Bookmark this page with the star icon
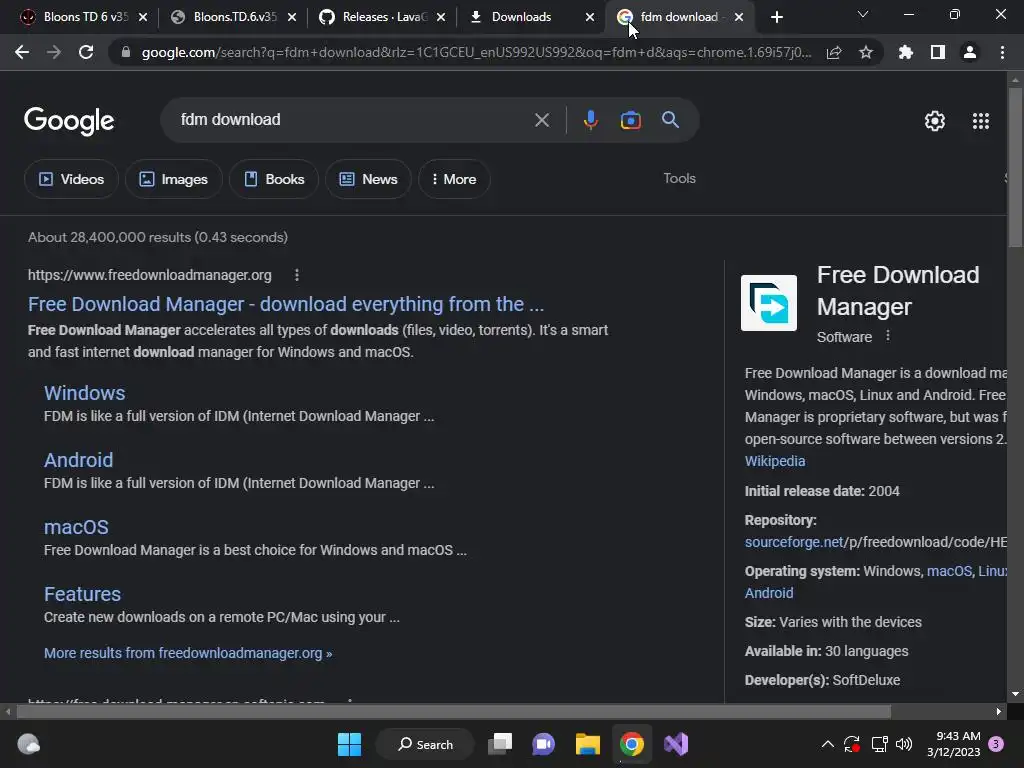 click(866, 52)
